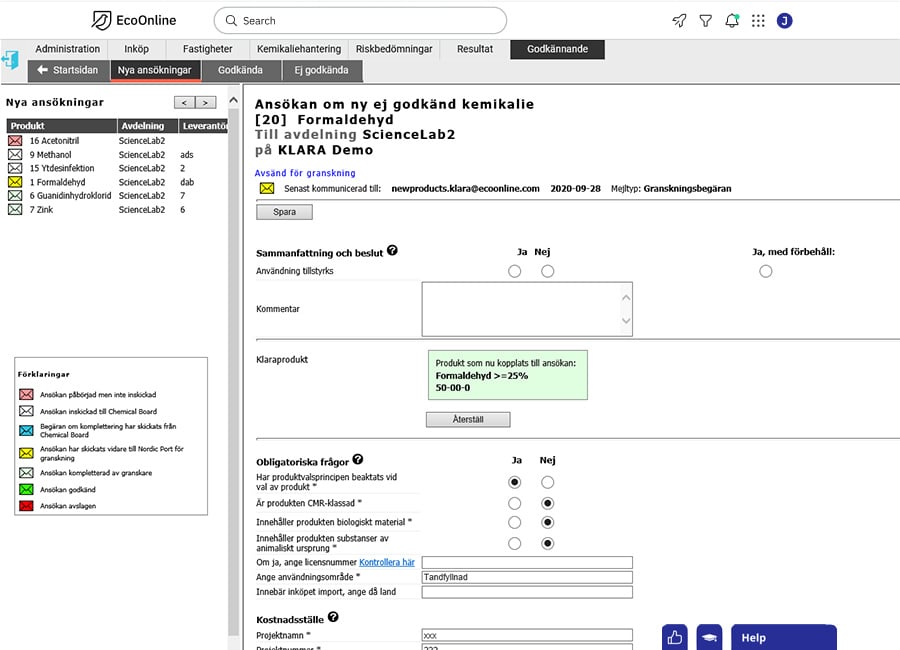Click yellow envelope for 1 Formaldehyd
The width and height of the screenshot is (900, 650).
point(15,182)
